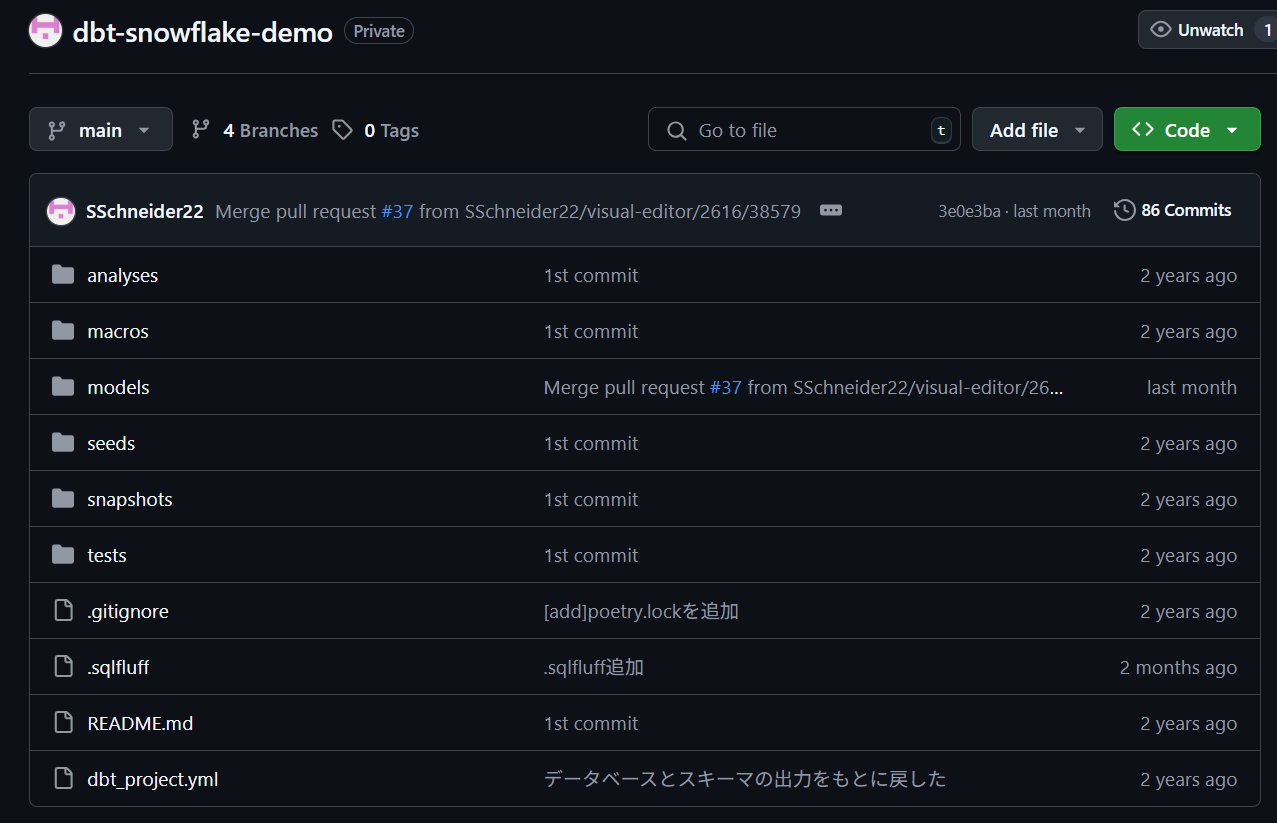The height and width of the screenshot is (823, 1277).
Task: Open the 0 Tags link
Action: click(x=376, y=131)
